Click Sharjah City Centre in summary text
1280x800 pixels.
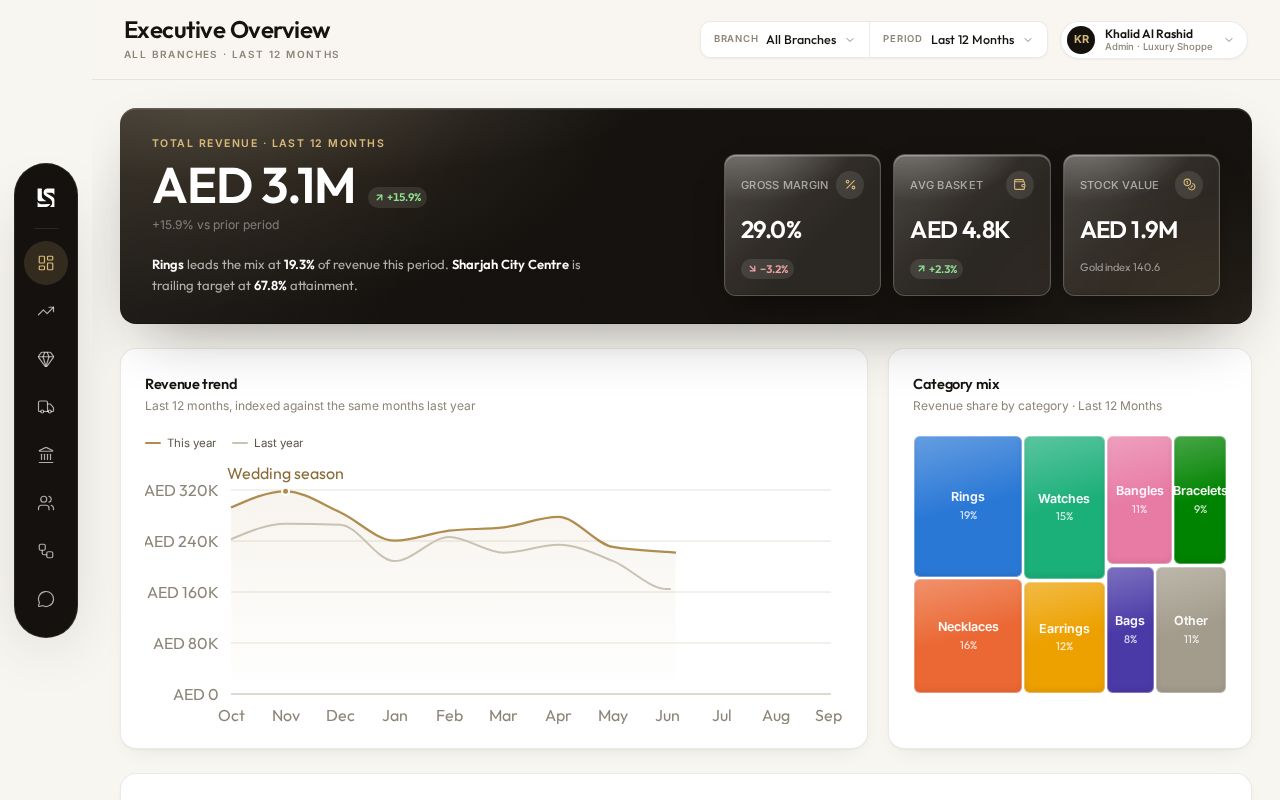[510, 265]
